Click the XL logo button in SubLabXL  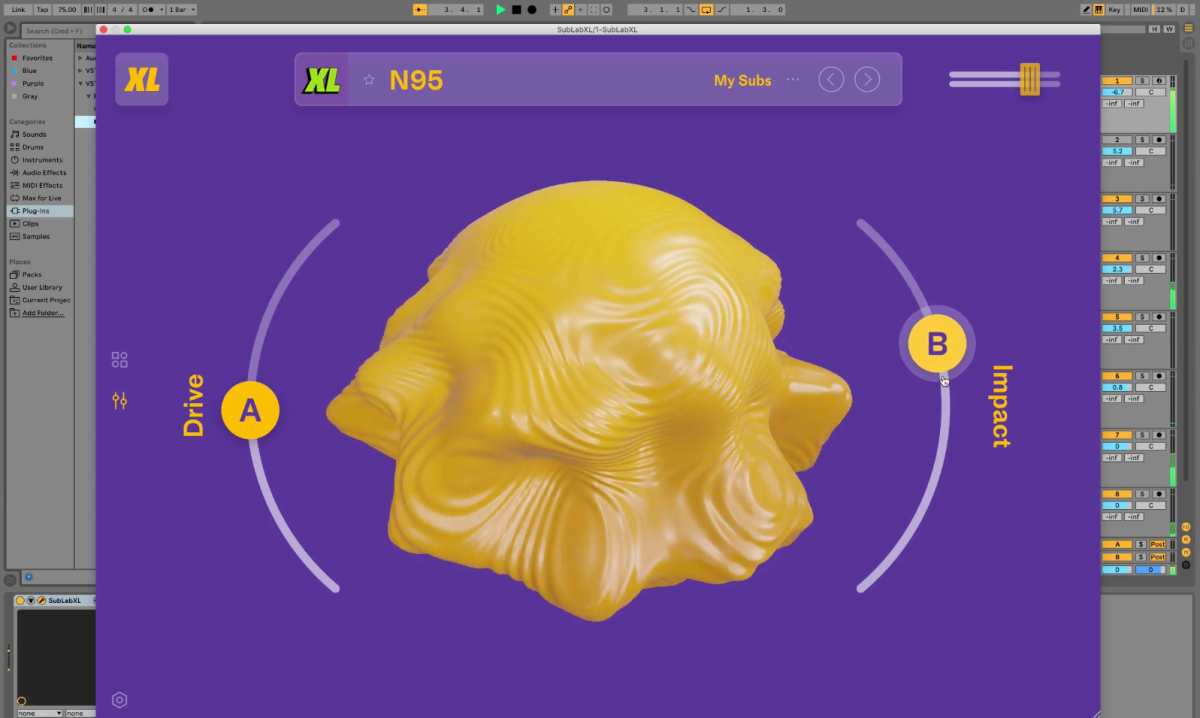(x=142, y=79)
